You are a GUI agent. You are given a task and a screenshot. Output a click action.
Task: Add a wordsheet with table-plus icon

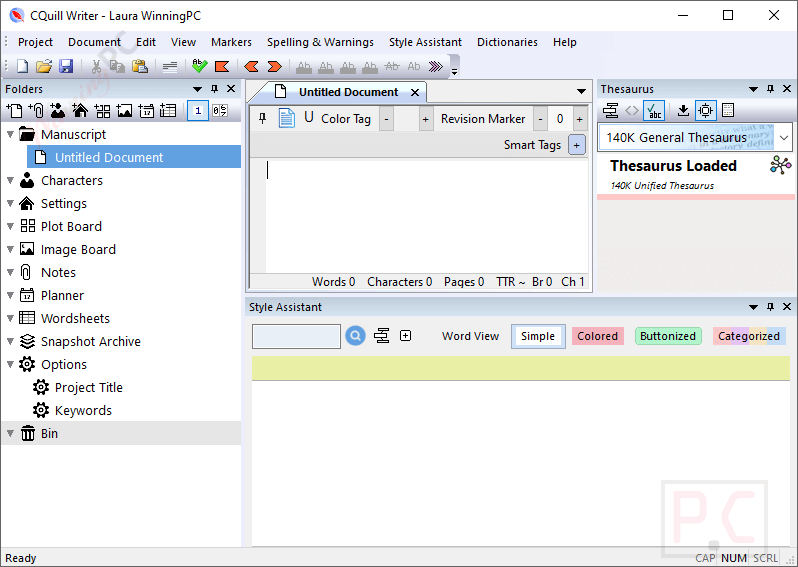tap(168, 110)
